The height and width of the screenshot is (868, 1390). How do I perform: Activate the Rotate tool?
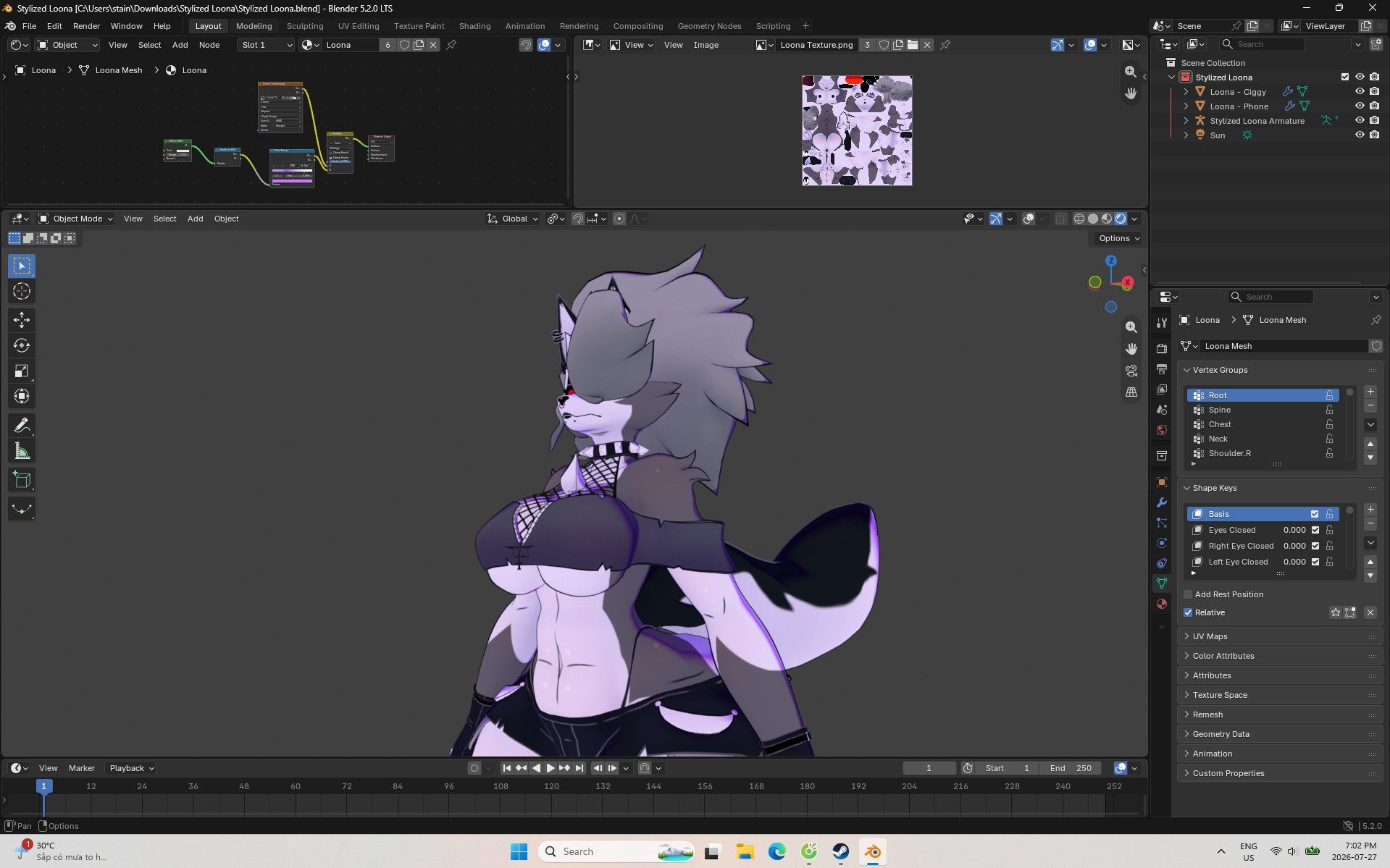click(x=22, y=345)
